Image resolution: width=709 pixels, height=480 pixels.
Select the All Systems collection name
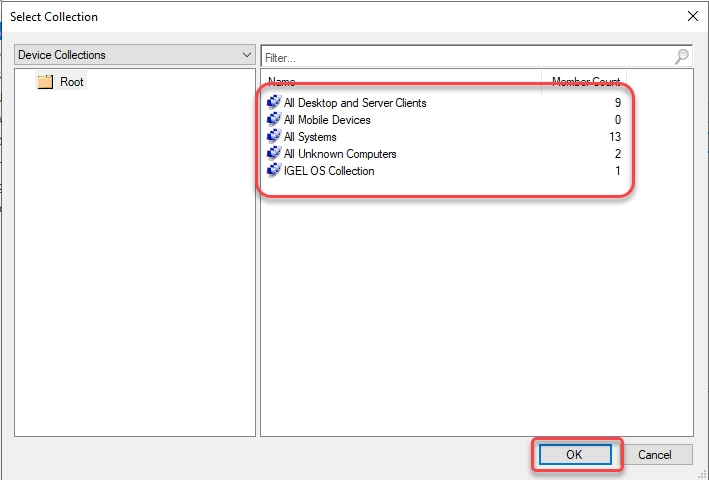click(x=310, y=137)
